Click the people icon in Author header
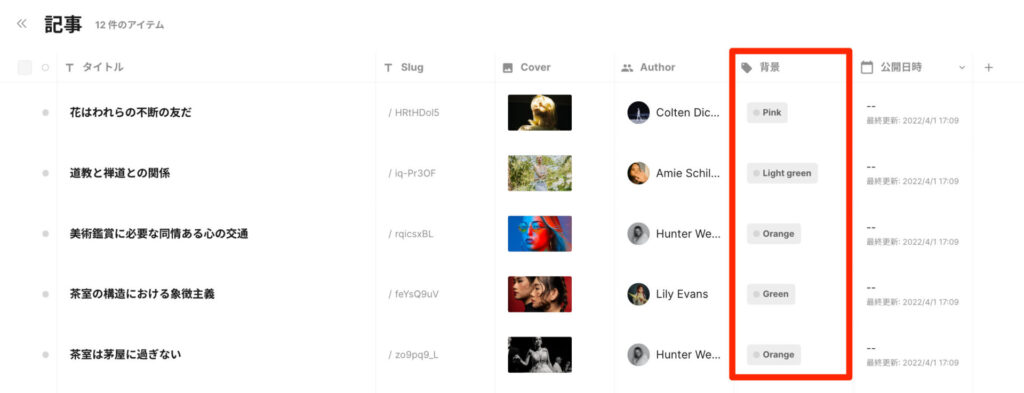The height and width of the screenshot is (393, 1024). [627, 67]
